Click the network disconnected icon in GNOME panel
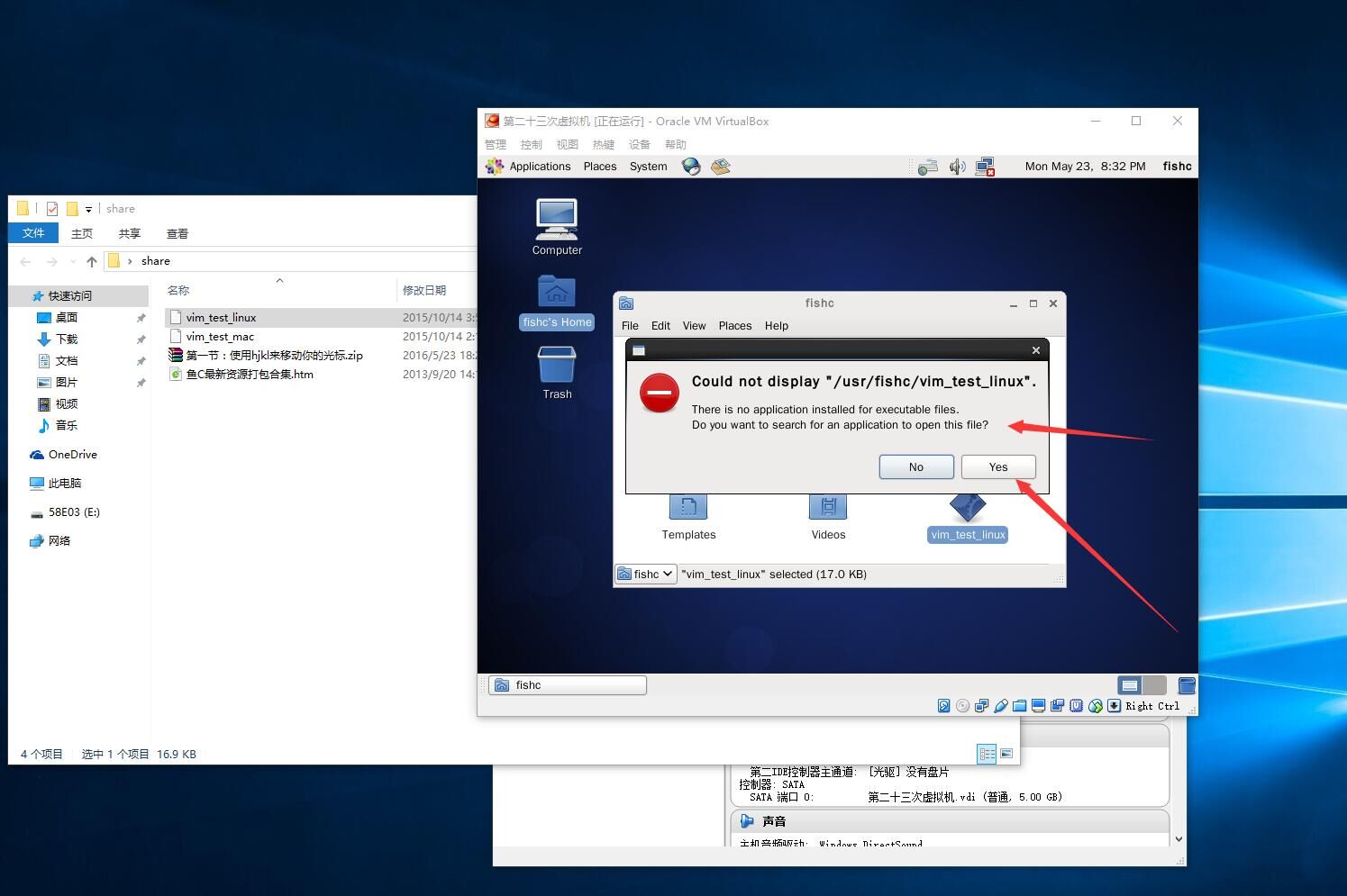 click(x=985, y=167)
